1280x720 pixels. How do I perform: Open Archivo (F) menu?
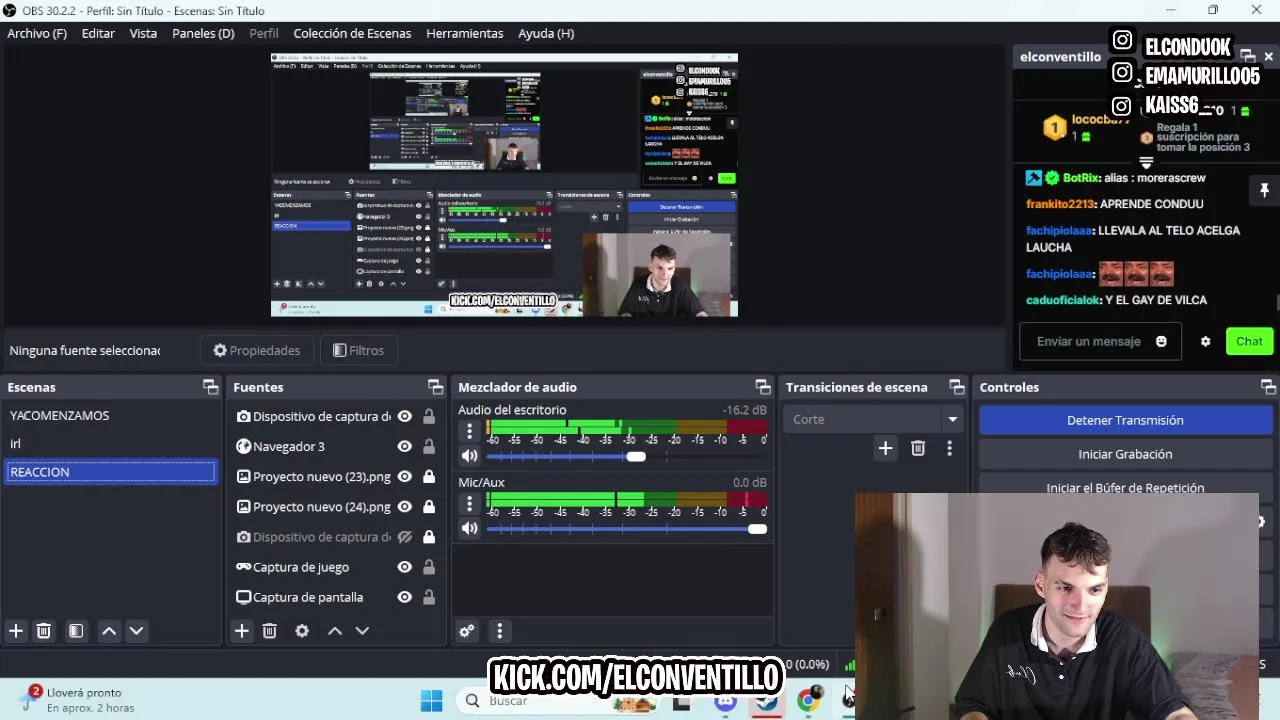(x=37, y=33)
